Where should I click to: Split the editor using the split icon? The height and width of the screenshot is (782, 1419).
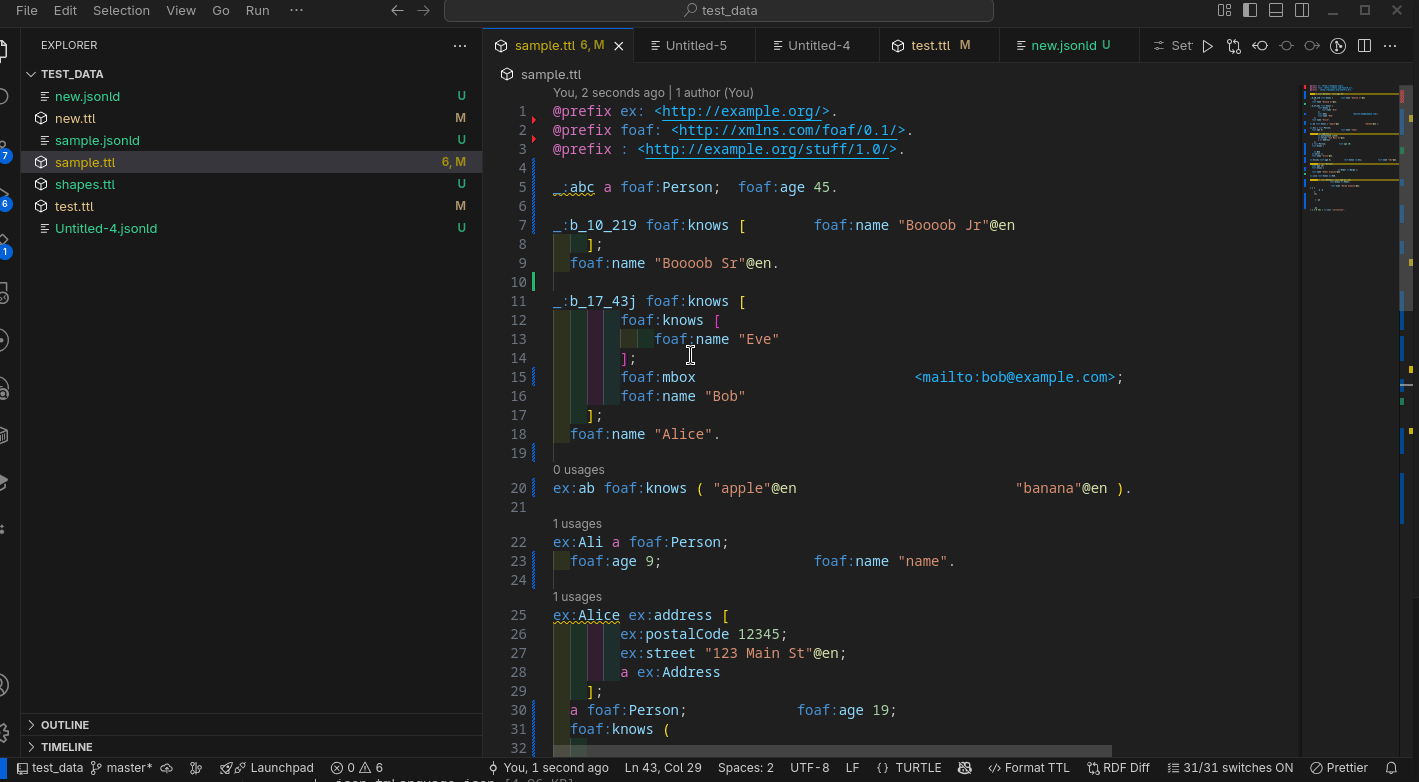tap(1364, 45)
